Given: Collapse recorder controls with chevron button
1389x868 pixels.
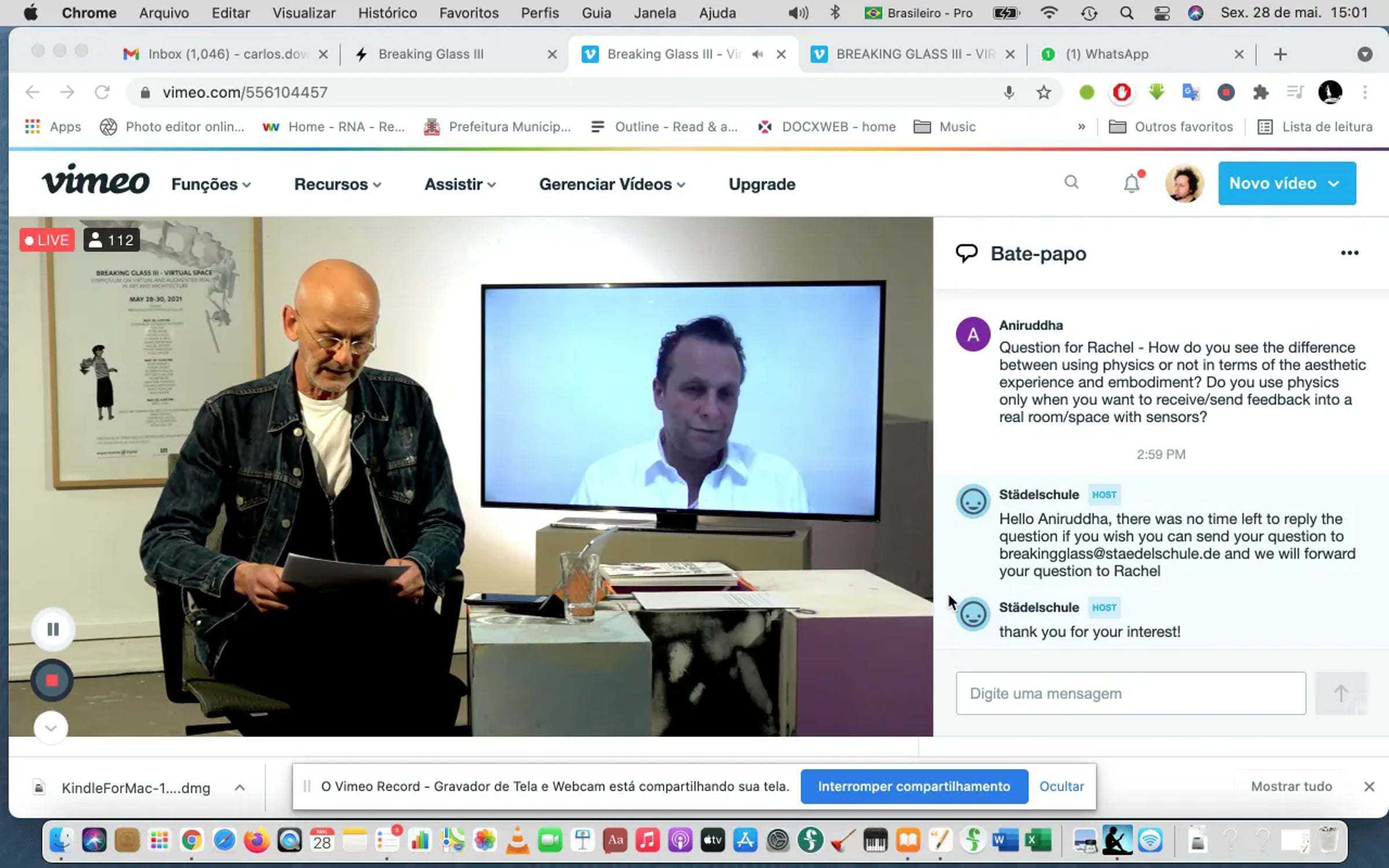Looking at the screenshot, I should [x=51, y=727].
